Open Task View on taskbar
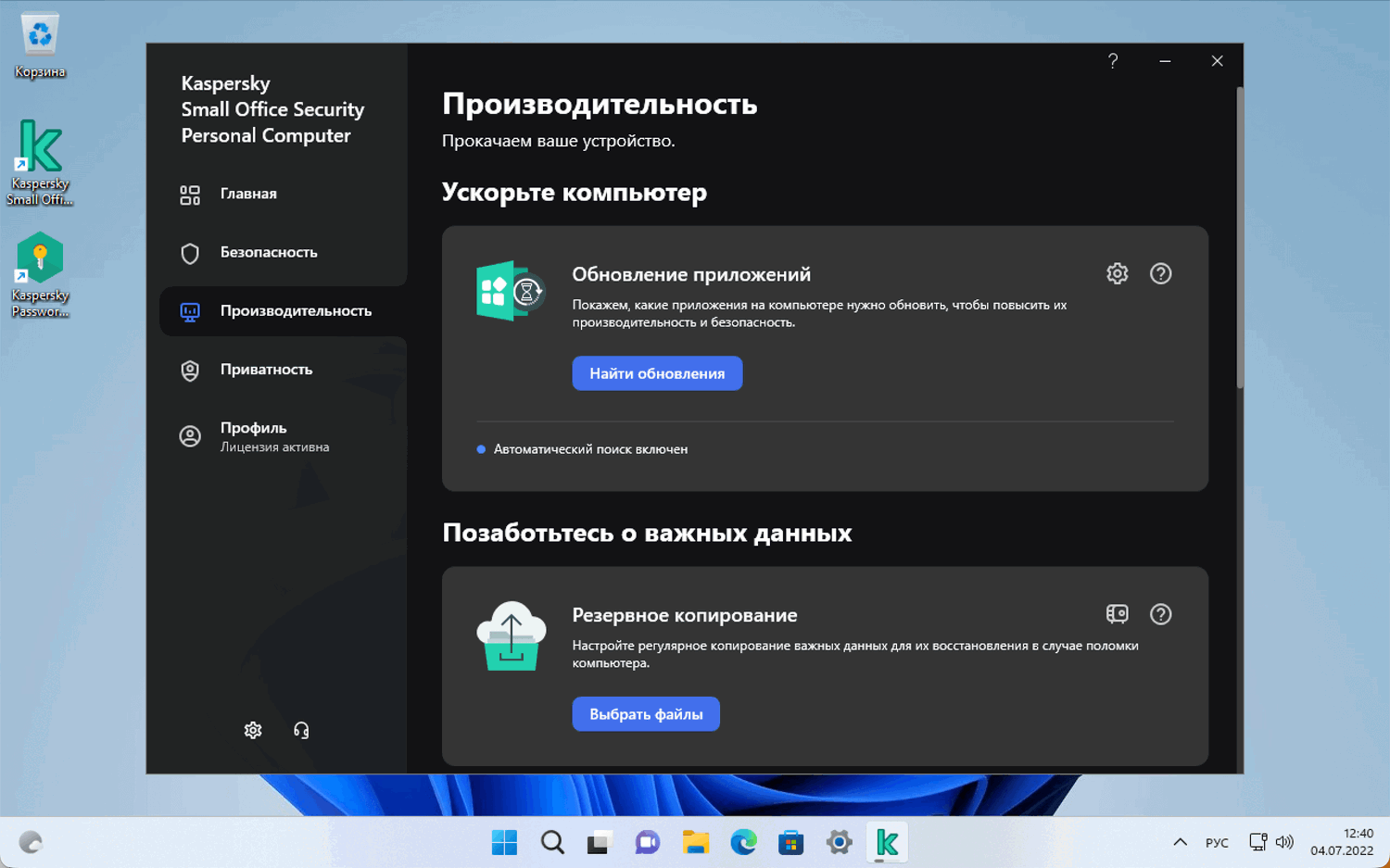This screenshot has height=868, width=1390. coord(600,842)
